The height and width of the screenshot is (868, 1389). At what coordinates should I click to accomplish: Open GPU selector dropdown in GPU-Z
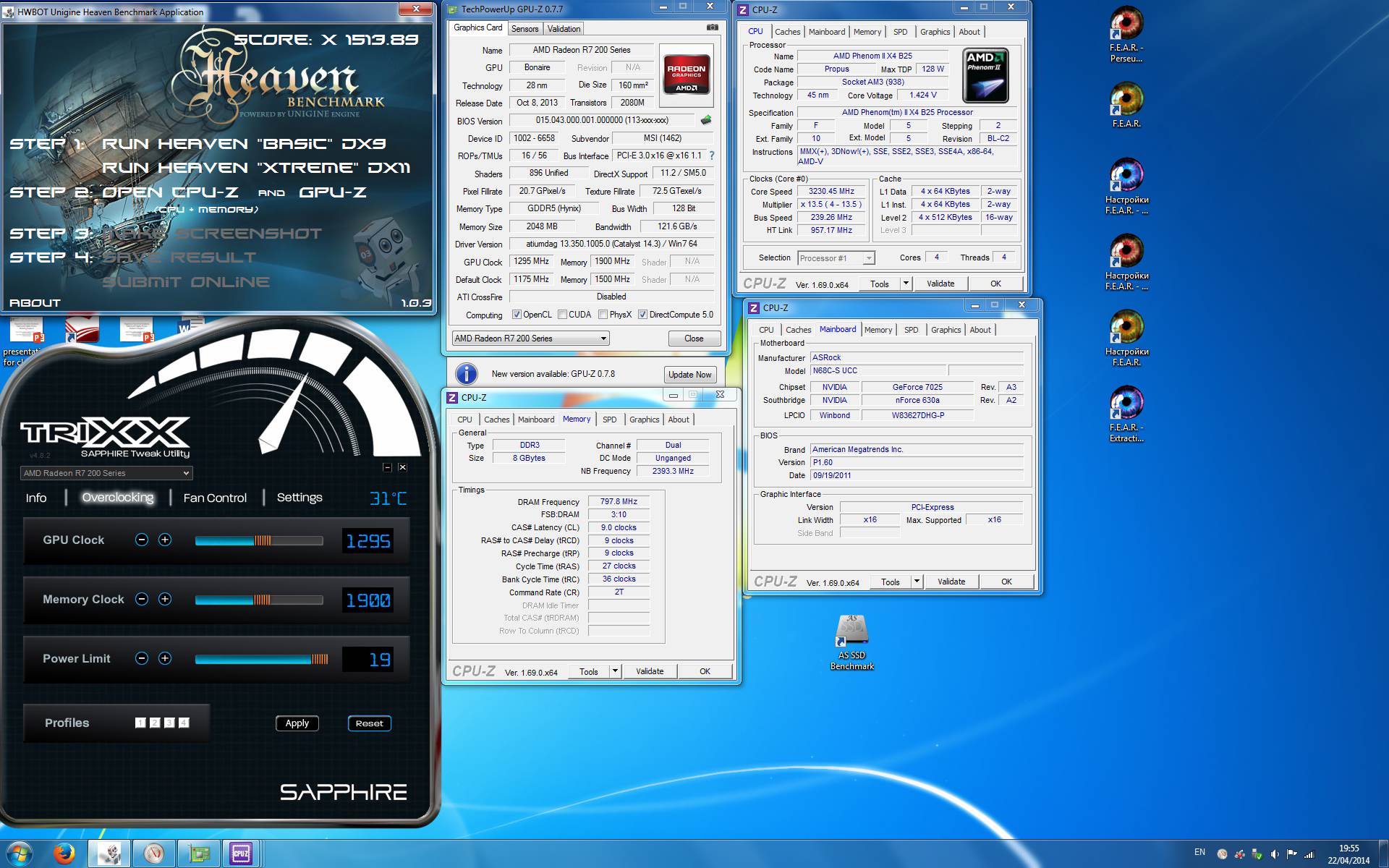click(530, 339)
